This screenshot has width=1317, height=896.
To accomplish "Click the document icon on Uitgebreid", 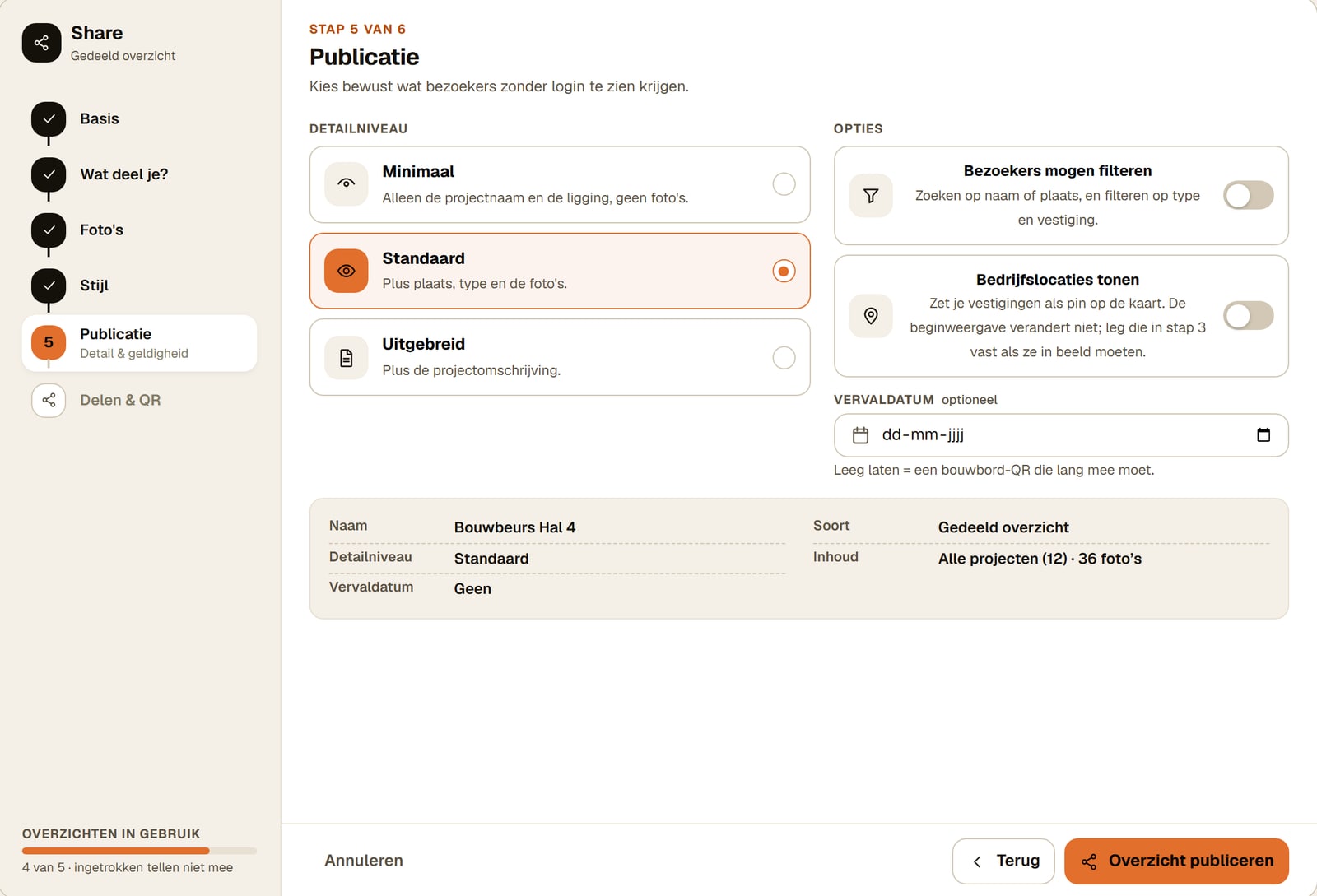I will (x=347, y=358).
